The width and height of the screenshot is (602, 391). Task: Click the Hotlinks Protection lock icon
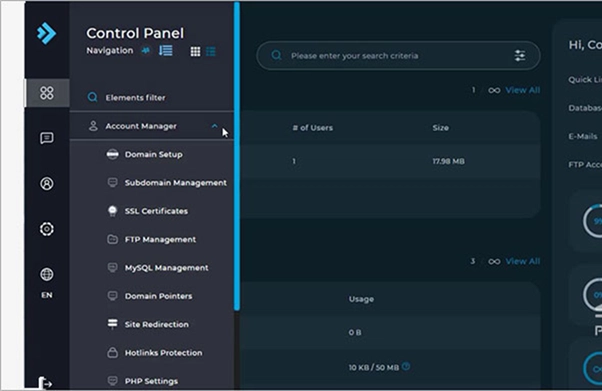tap(112, 352)
